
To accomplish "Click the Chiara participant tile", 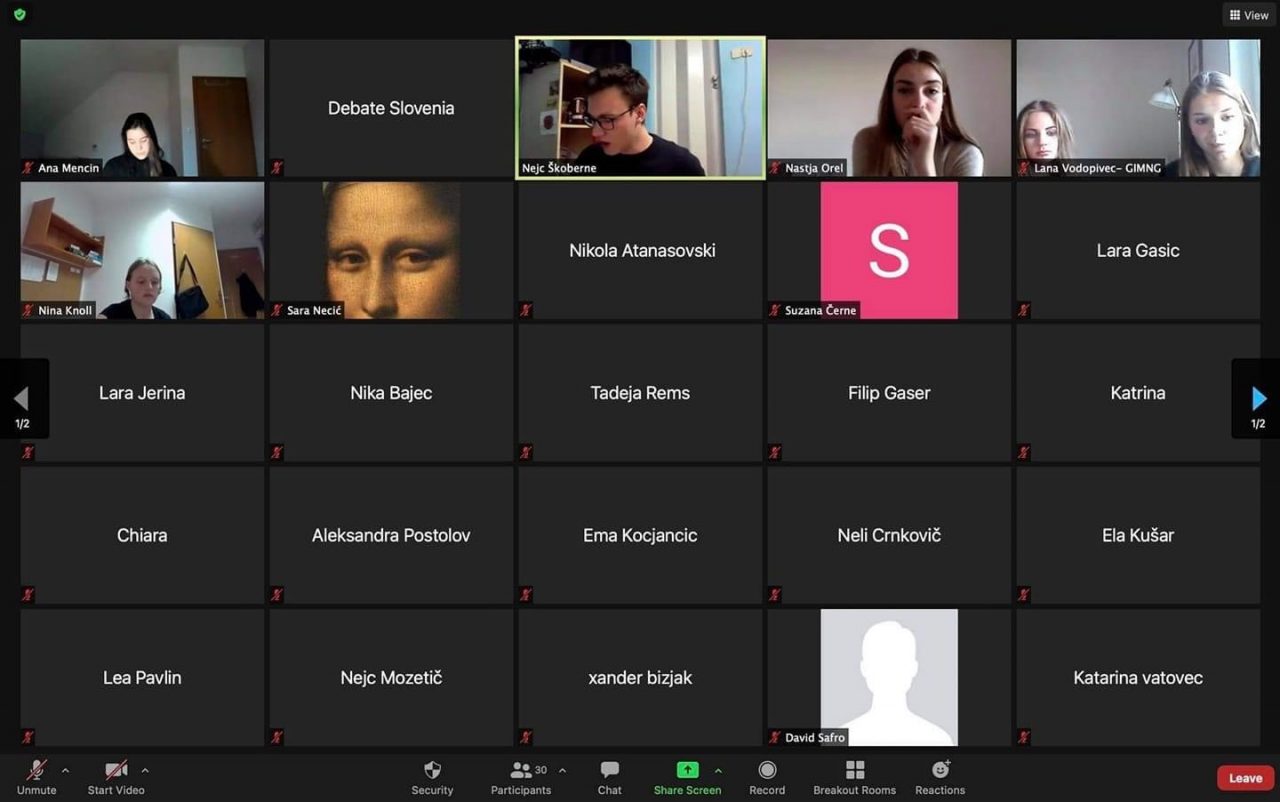I will [x=142, y=535].
